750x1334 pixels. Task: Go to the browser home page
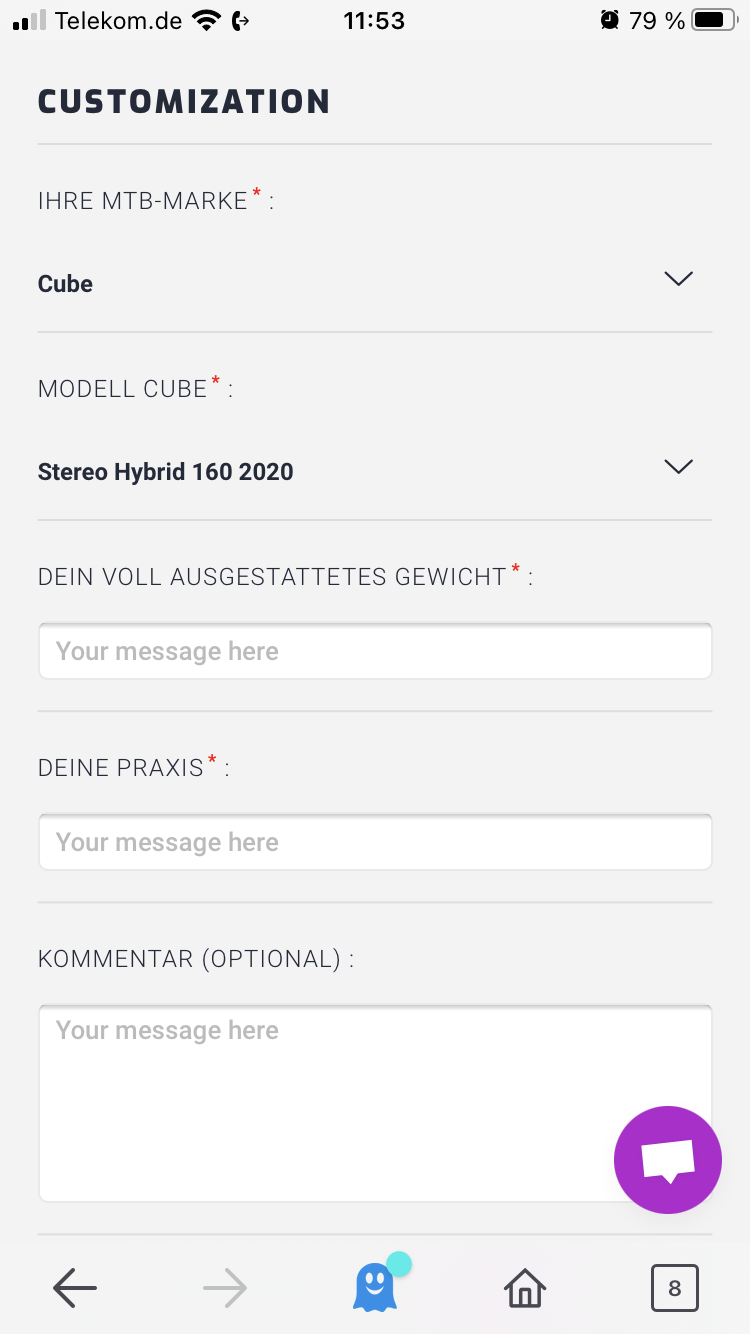pyautogui.click(x=525, y=1288)
